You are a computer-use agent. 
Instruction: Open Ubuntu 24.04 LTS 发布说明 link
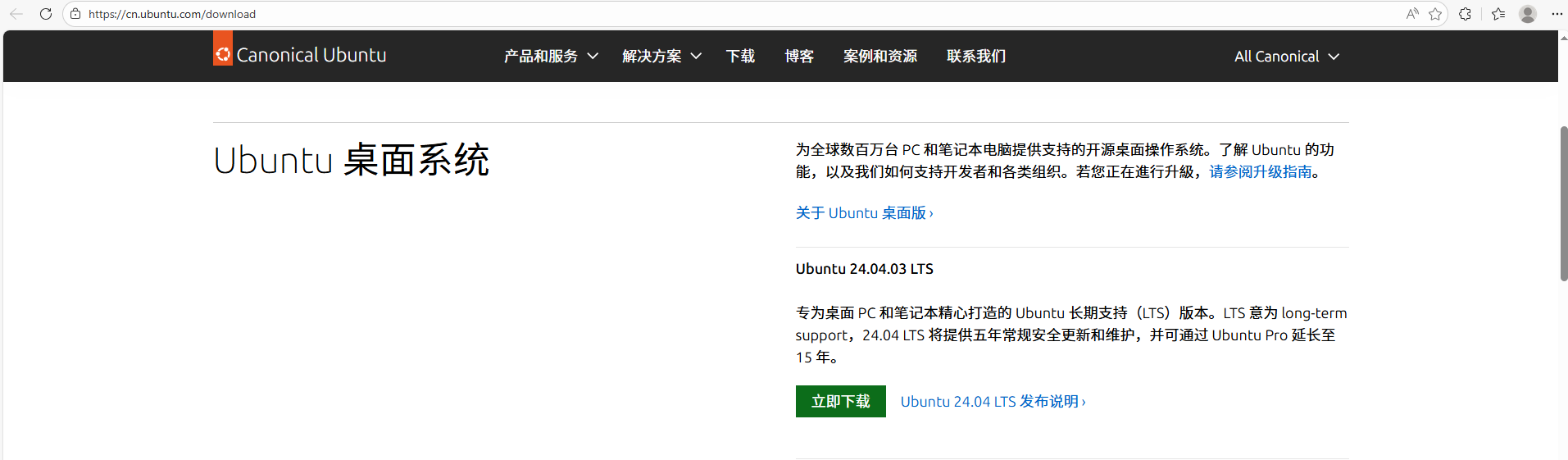[993, 402]
